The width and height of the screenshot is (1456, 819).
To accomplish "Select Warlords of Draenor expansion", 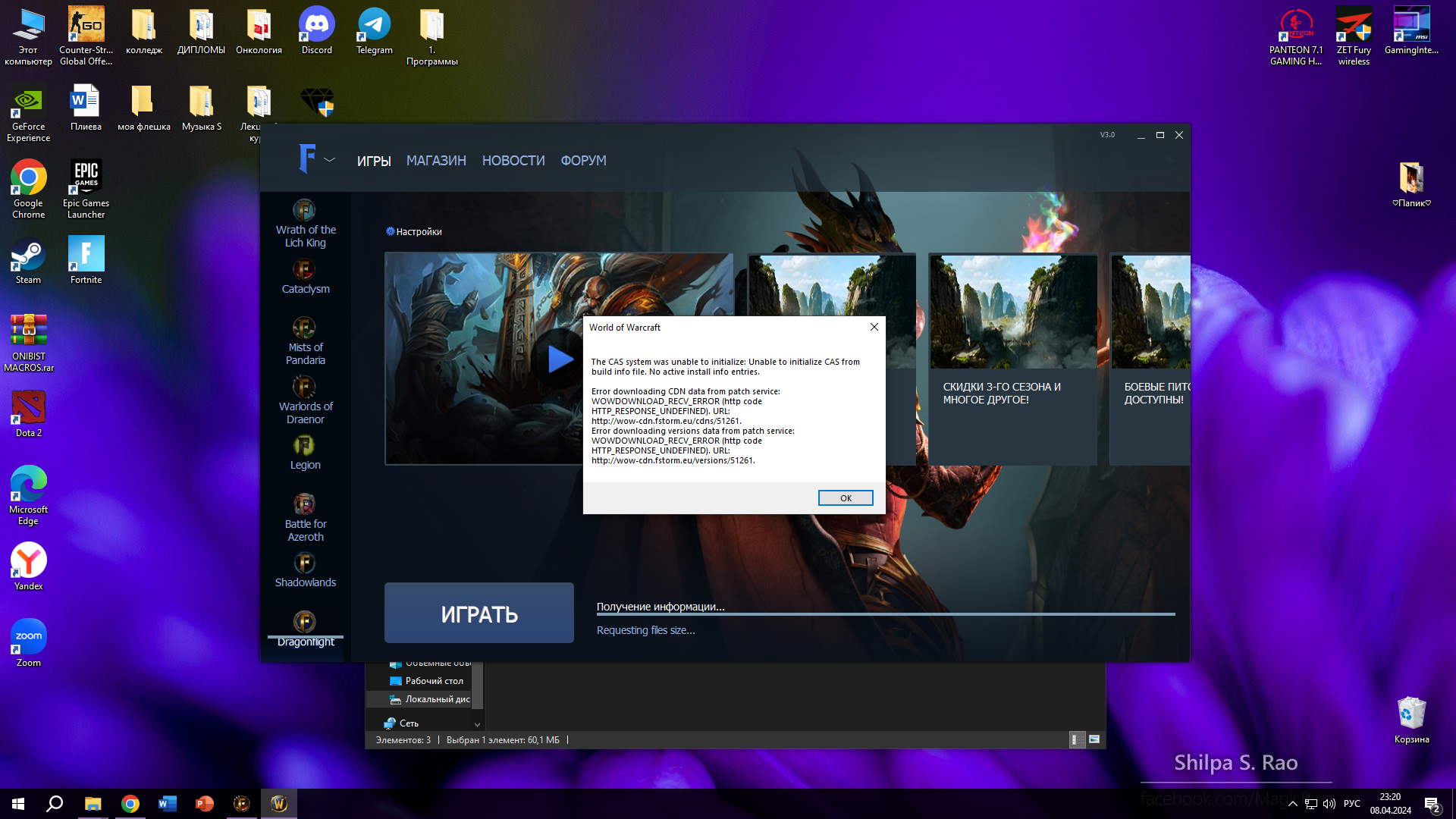I will (305, 400).
